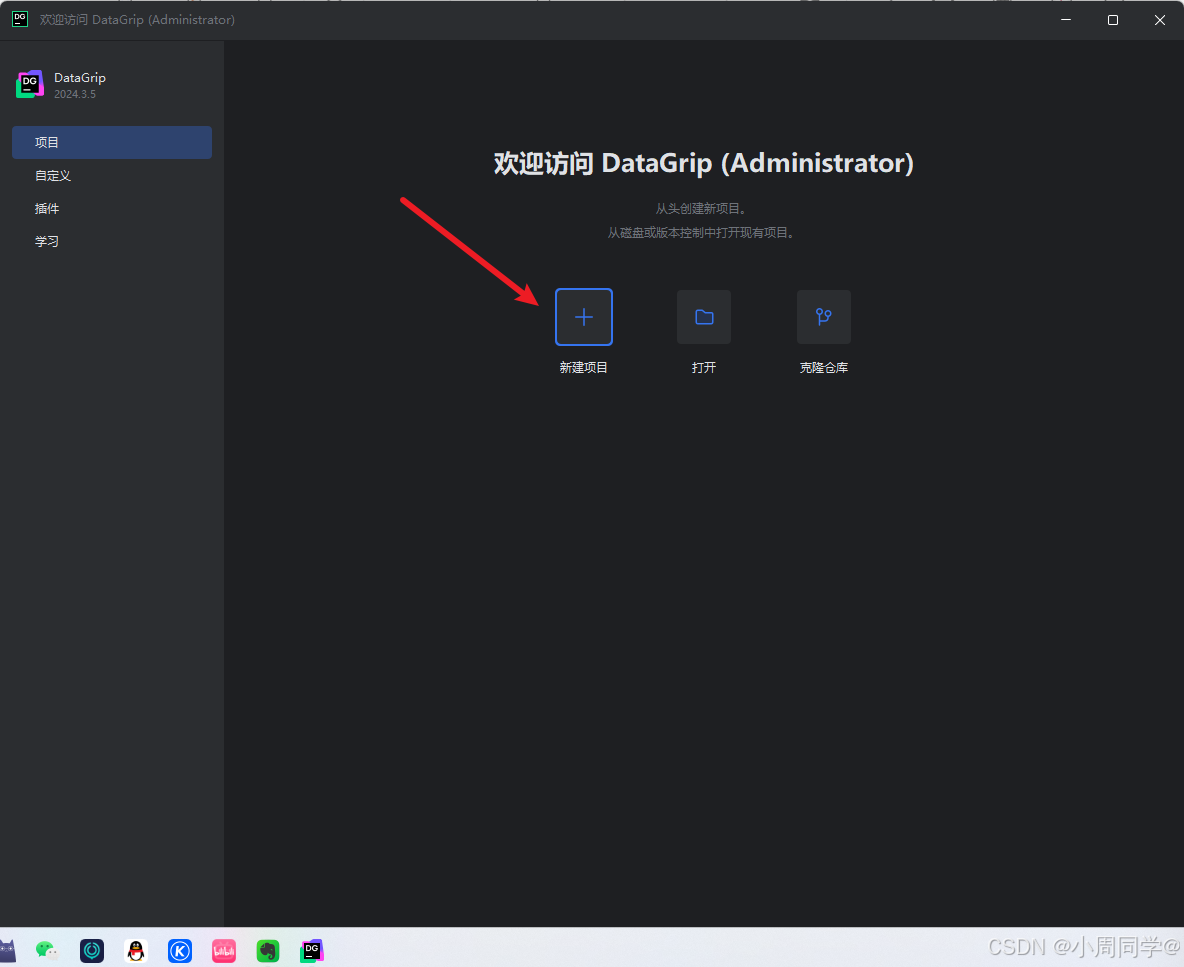Click the 从磁盘或版本控制中打开现有项目 text

pyautogui.click(x=701, y=233)
